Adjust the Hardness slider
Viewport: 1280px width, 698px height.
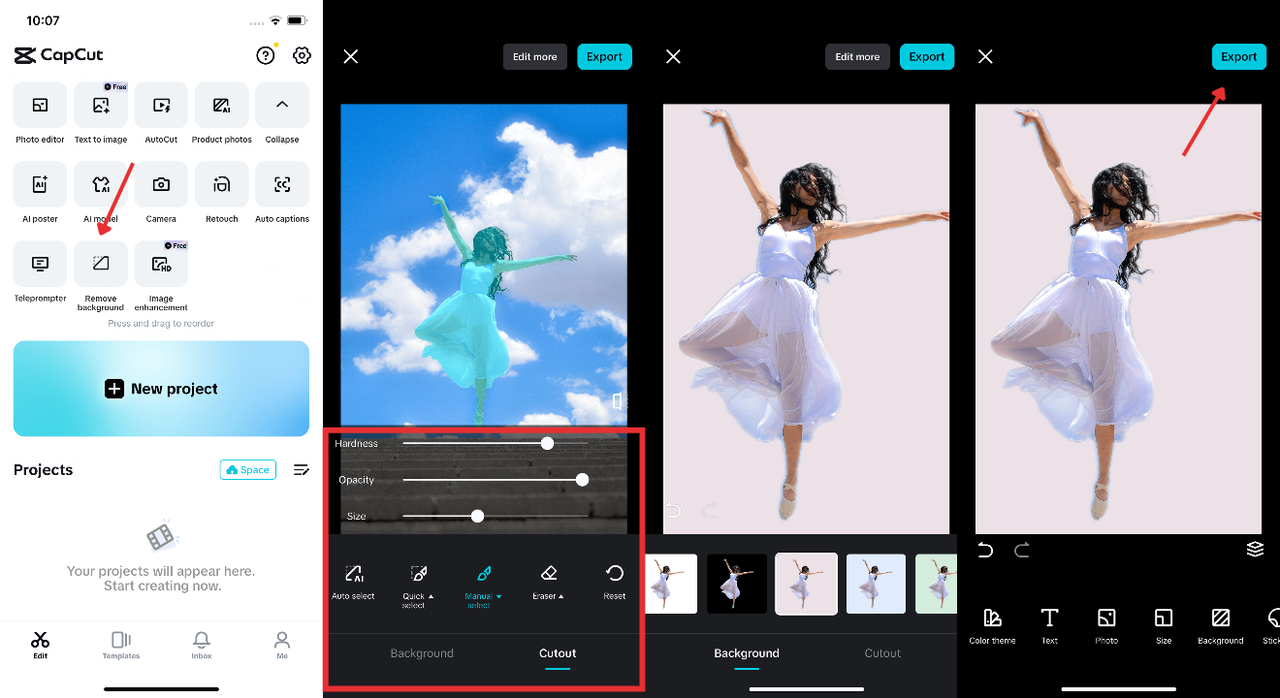547,443
